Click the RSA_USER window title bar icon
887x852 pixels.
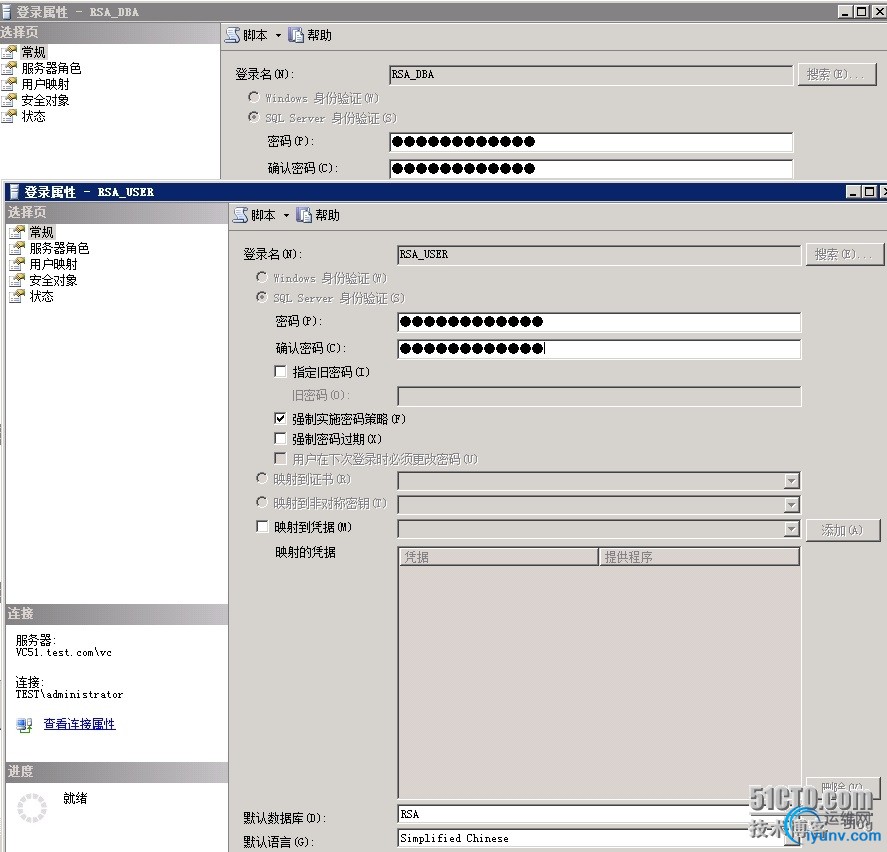[15, 192]
